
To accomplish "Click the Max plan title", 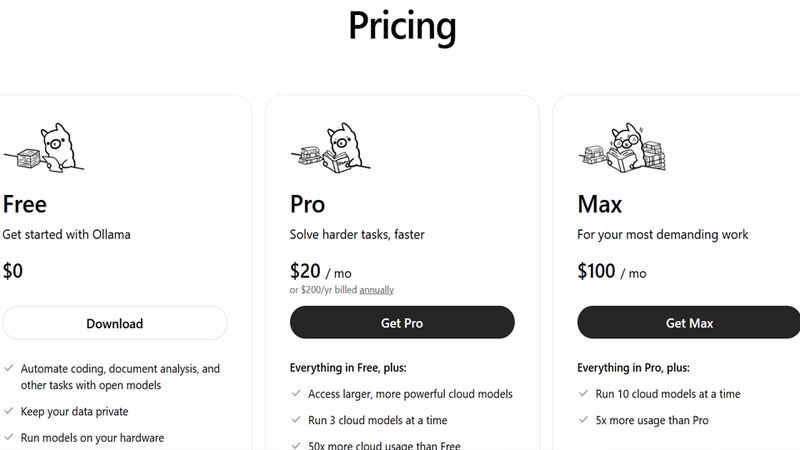I will pyautogui.click(x=599, y=204).
